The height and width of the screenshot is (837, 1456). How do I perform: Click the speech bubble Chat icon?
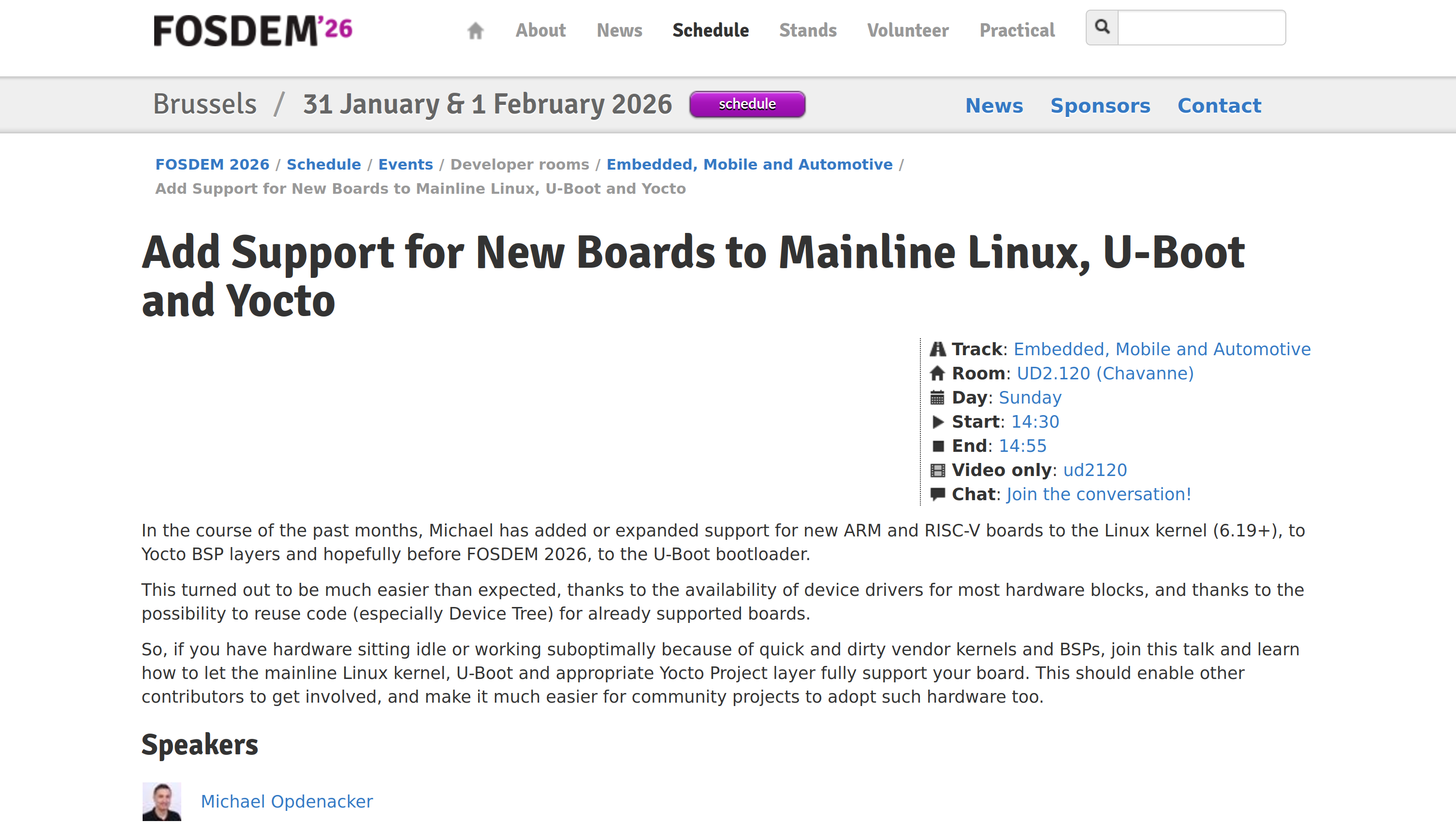tap(937, 494)
